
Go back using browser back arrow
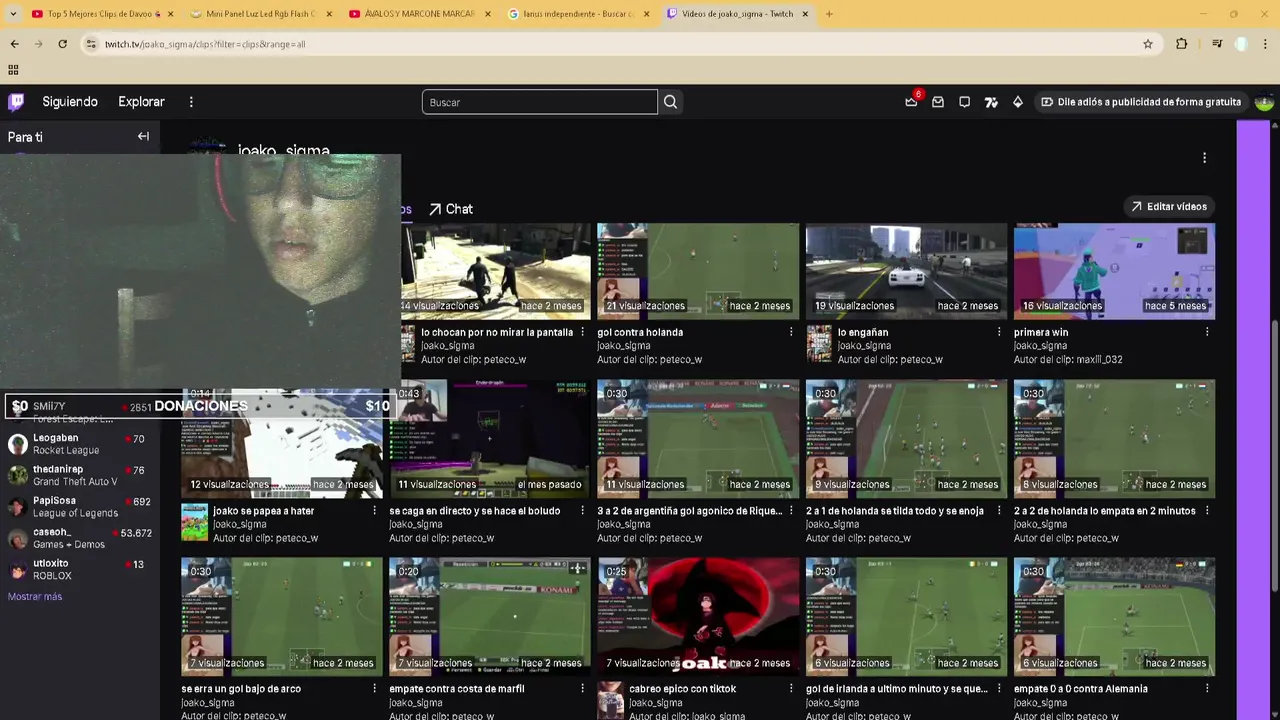click(14, 44)
